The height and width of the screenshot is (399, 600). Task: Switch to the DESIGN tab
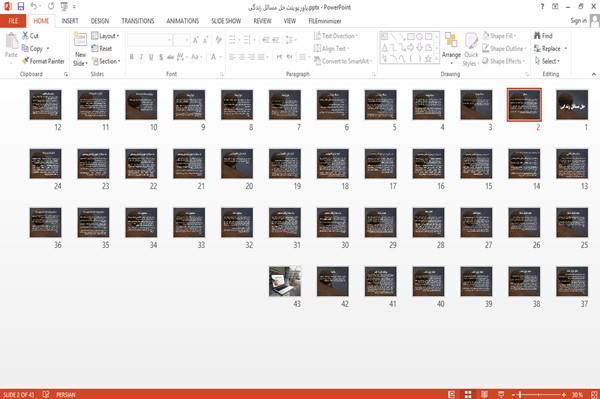tap(99, 21)
